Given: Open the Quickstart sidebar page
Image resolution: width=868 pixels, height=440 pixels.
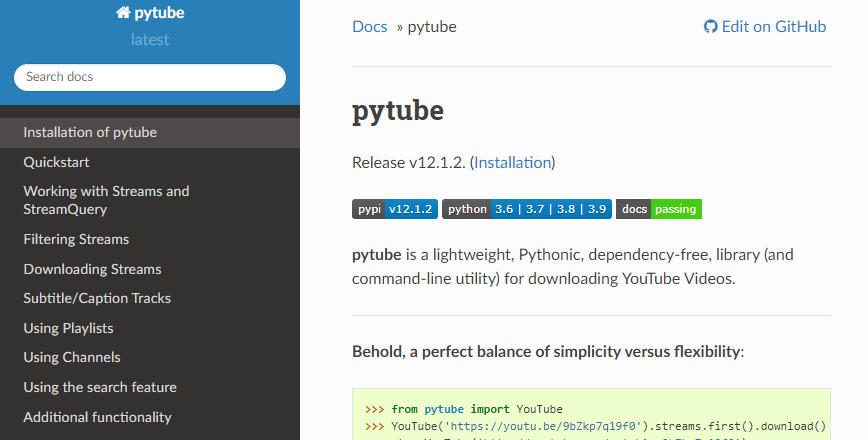Looking at the screenshot, I should coord(150,162).
